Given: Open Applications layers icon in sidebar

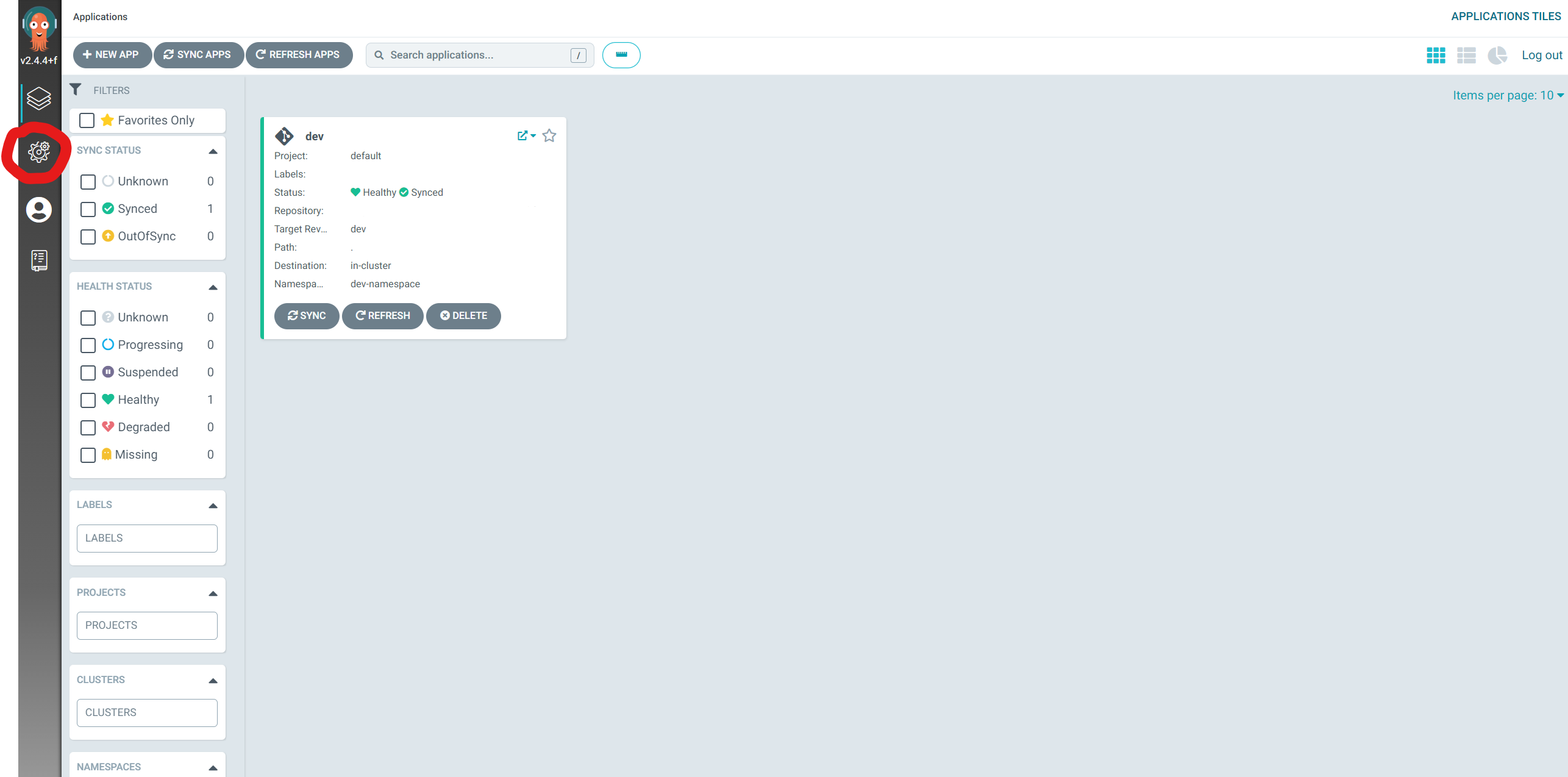Looking at the screenshot, I should [x=39, y=99].
